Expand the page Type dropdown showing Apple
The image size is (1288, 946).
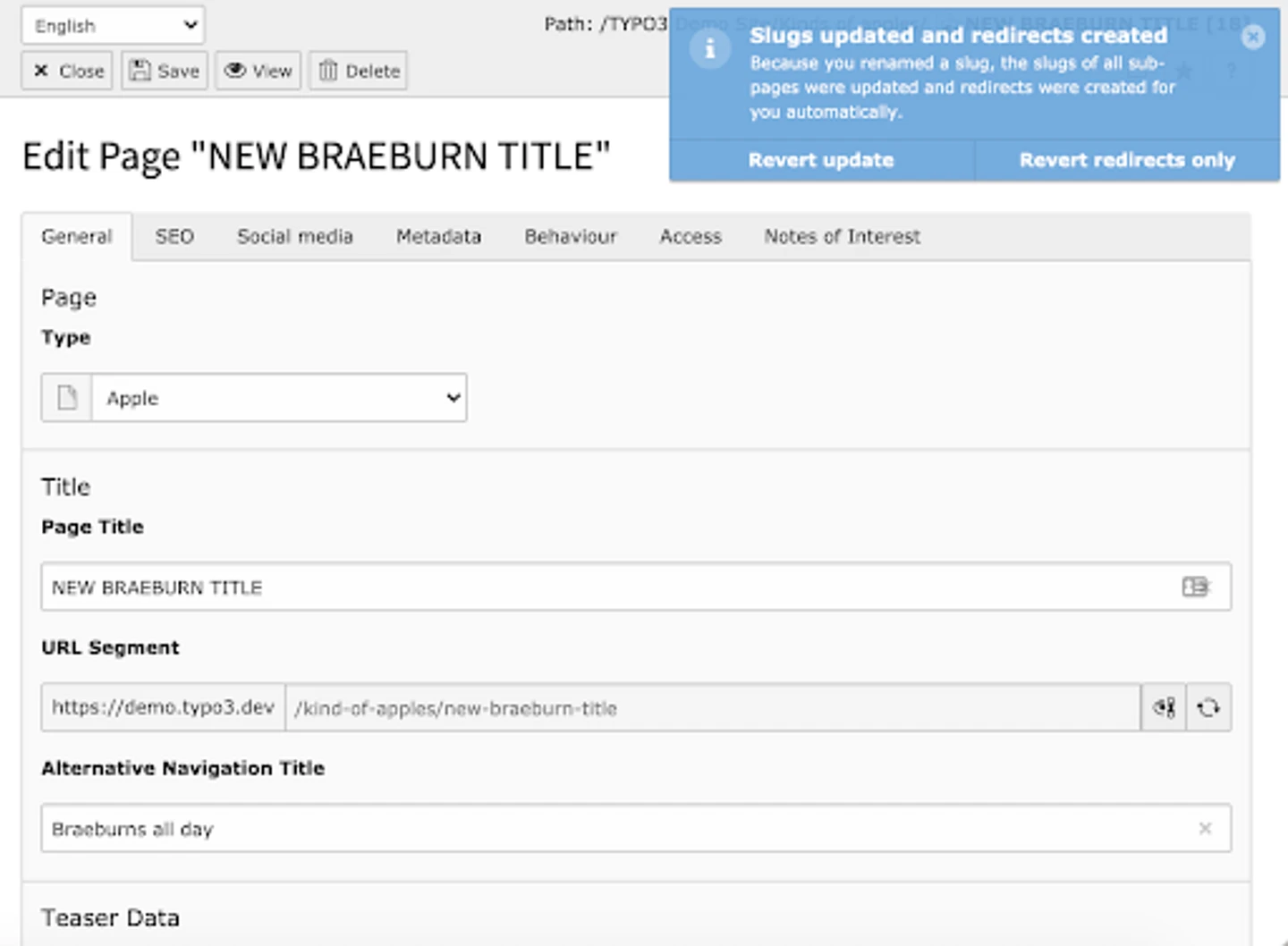(x=279, y=398)
